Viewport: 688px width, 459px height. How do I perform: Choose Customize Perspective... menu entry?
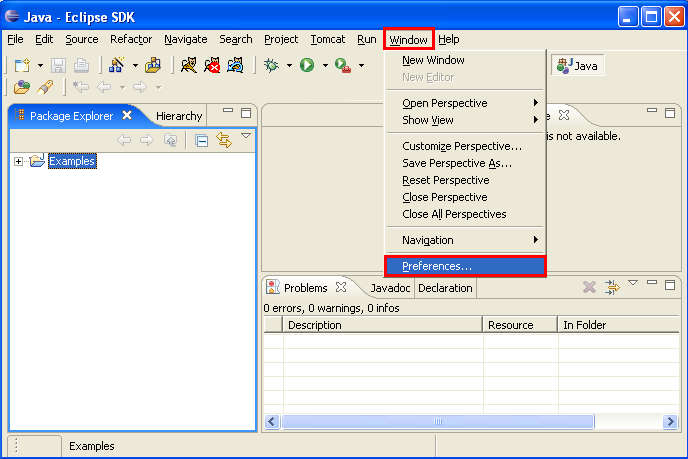point(461,146)
